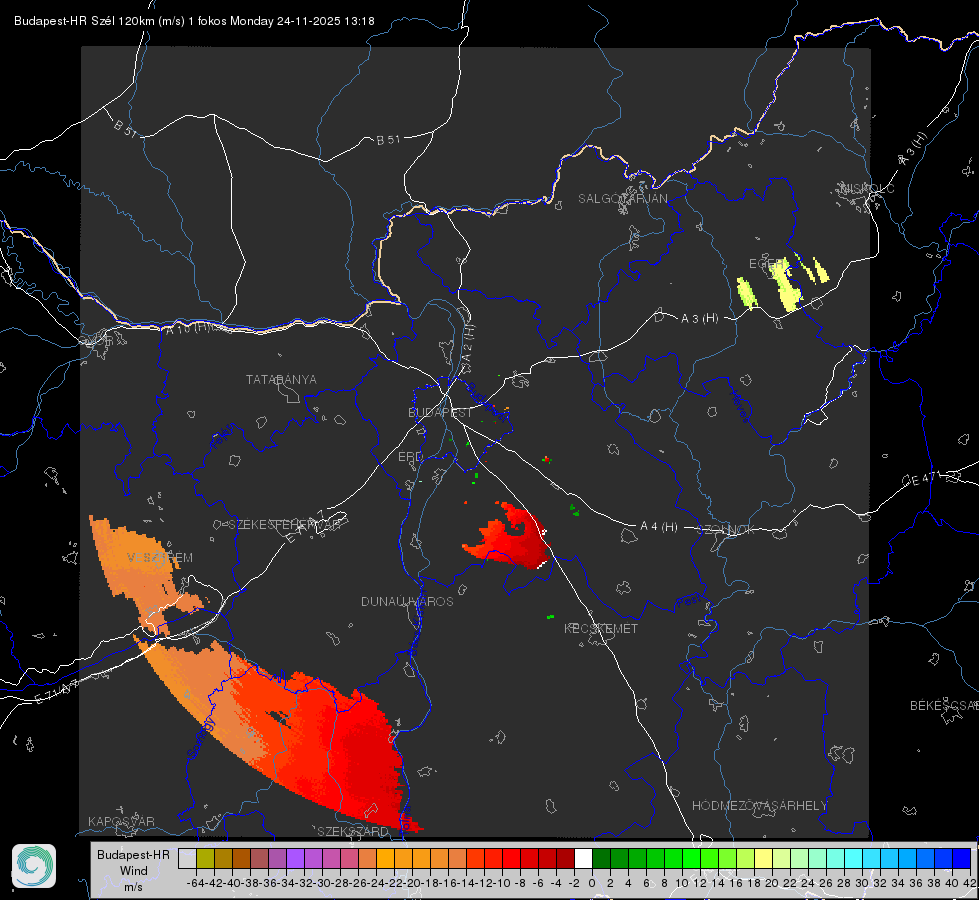
Task: Click the 'A 2 (H)' road label
Action: [x=467, y=342]
